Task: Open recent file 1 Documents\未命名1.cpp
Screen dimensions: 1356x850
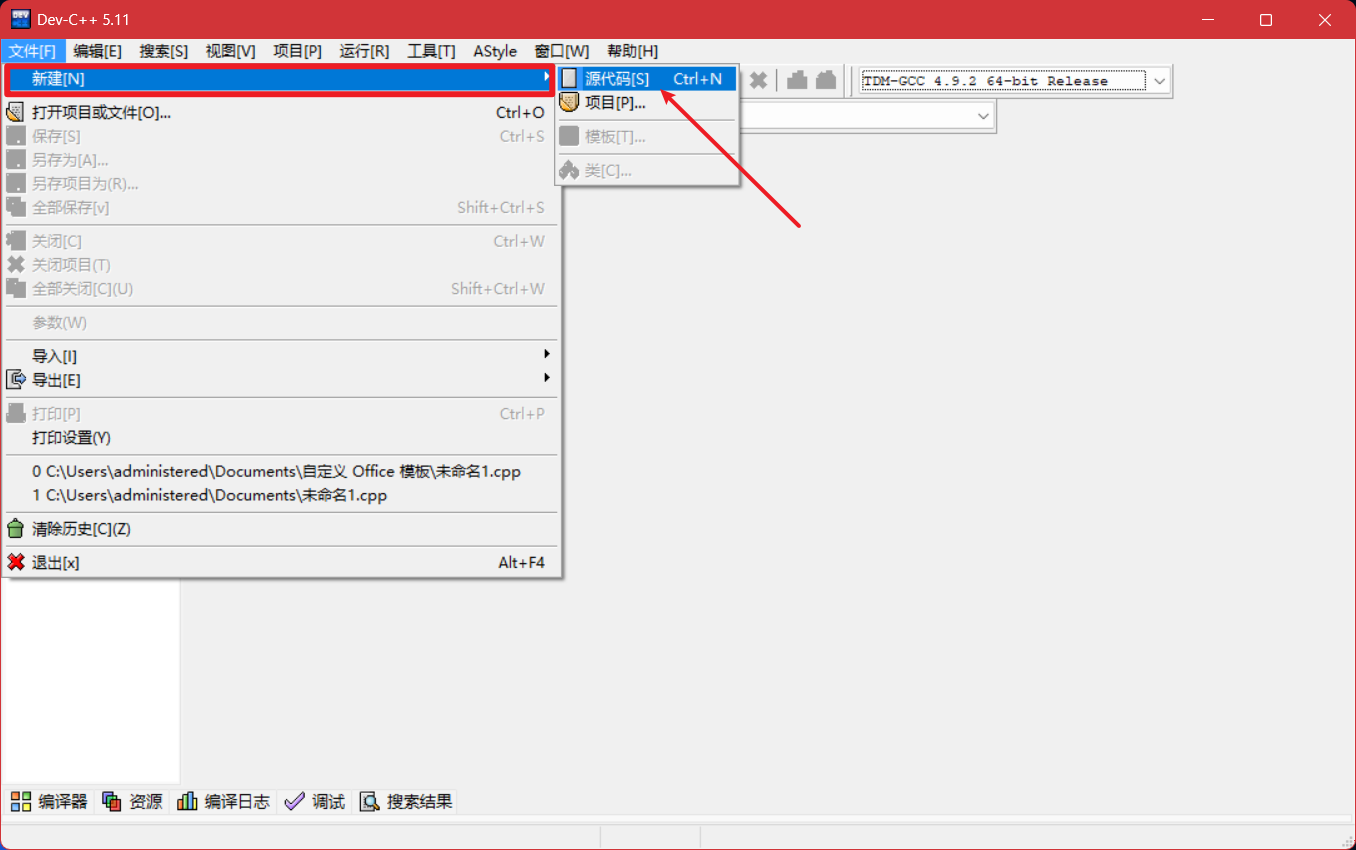Action: coord(280,495)
